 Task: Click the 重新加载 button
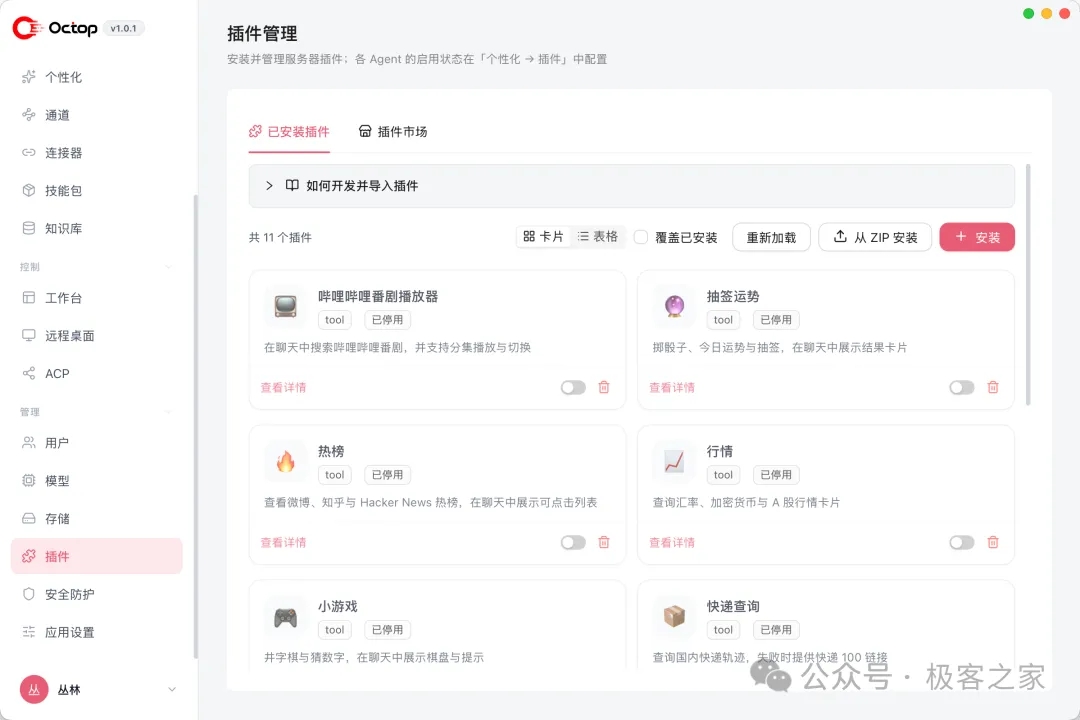771,237
